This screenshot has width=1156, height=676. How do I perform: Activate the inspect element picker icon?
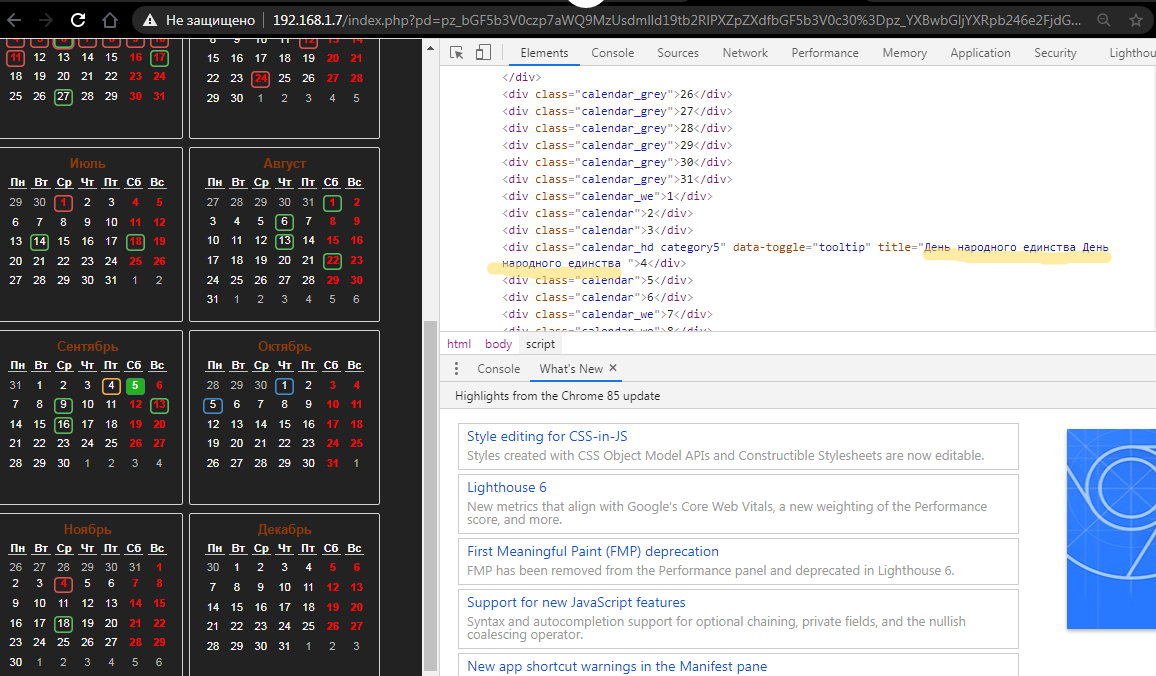coord(456,53)
